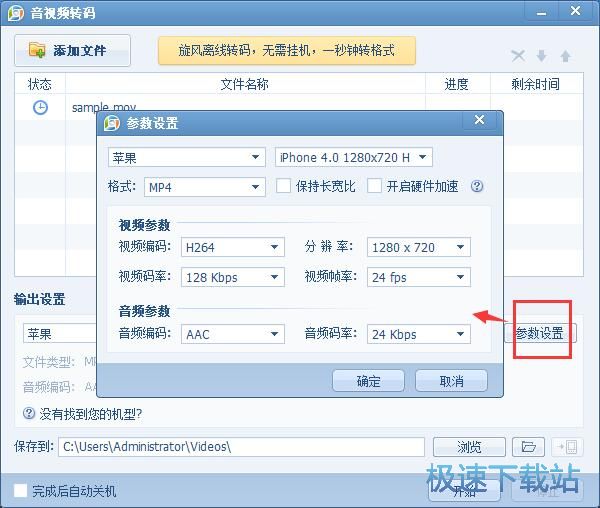Click the move up arrow icon

566,56
